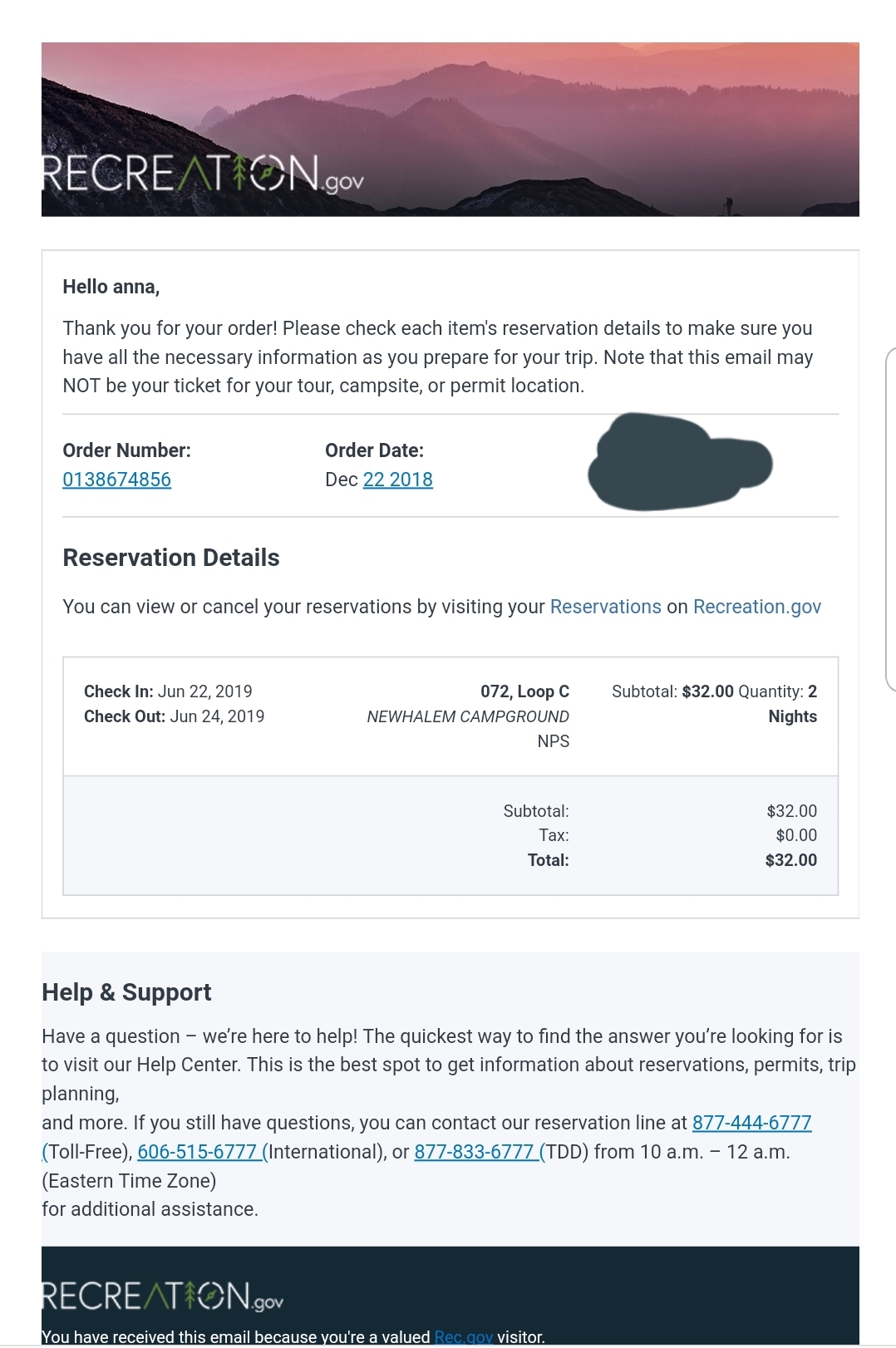Click the bold Total $32.00 amount

pos(790,860)
